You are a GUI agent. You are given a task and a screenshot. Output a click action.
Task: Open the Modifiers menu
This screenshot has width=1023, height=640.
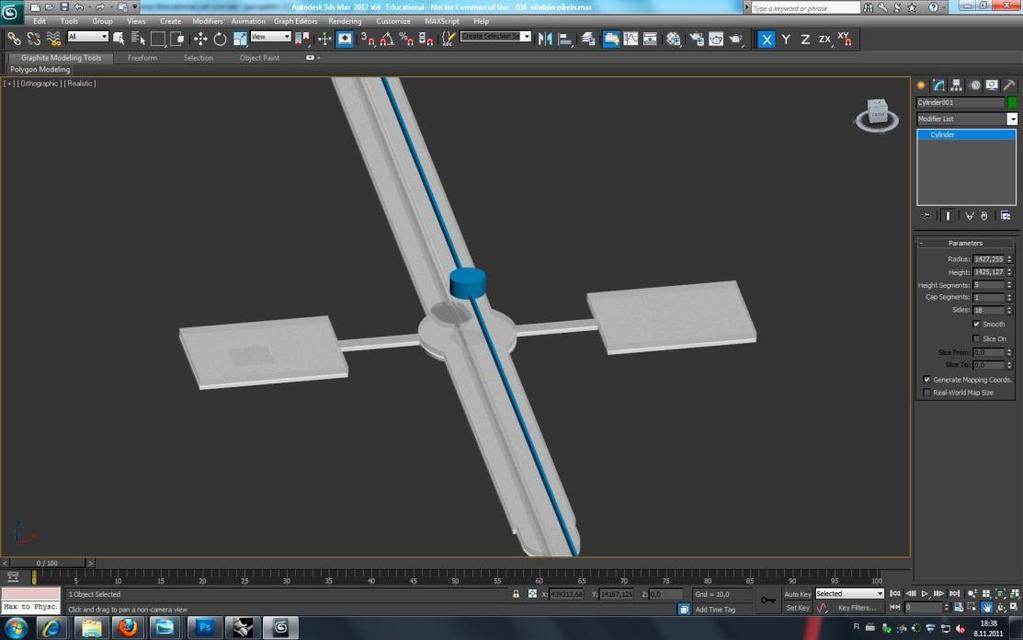click(207, 22)
